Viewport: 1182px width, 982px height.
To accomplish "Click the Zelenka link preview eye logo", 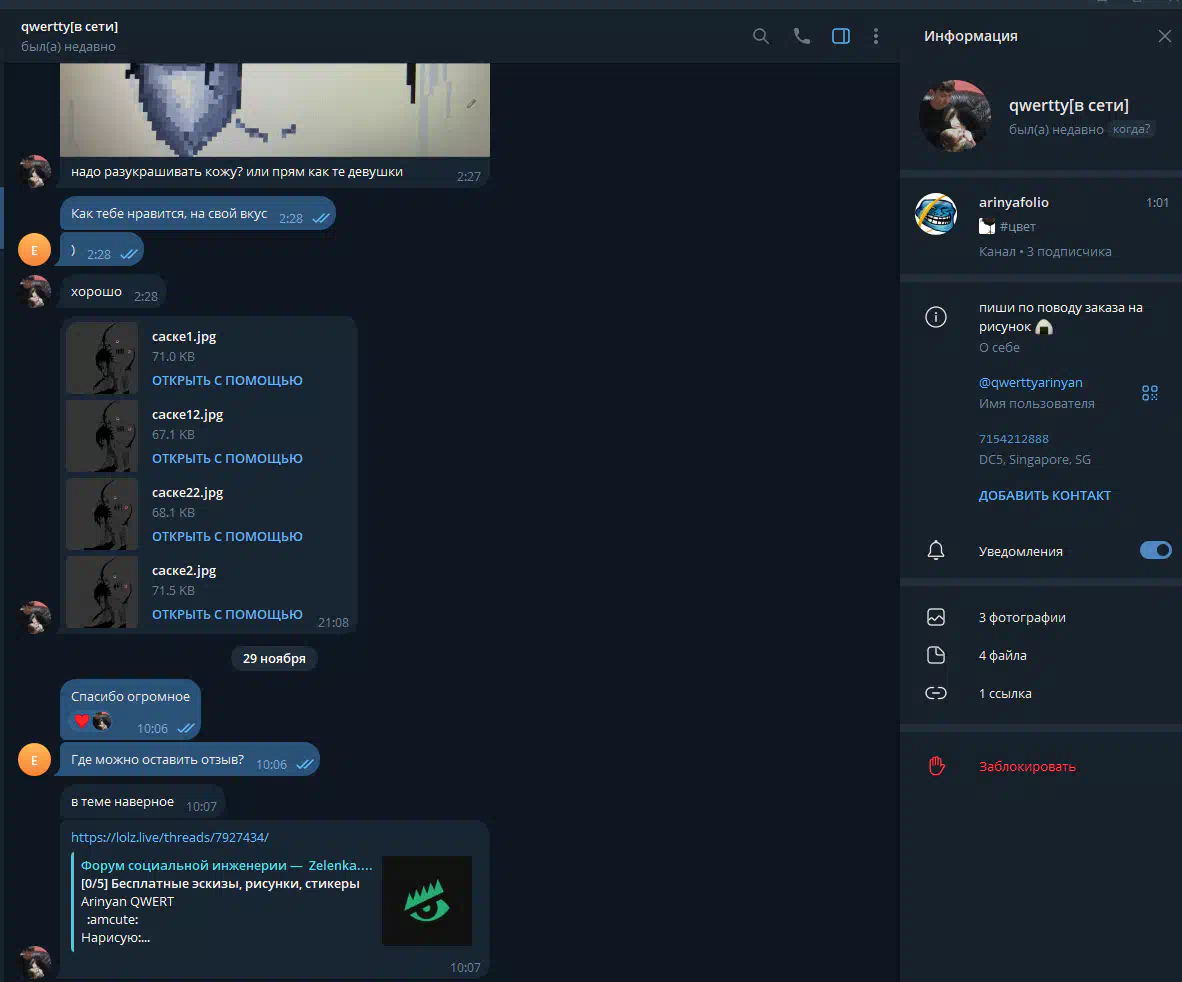I will point(426,900).
